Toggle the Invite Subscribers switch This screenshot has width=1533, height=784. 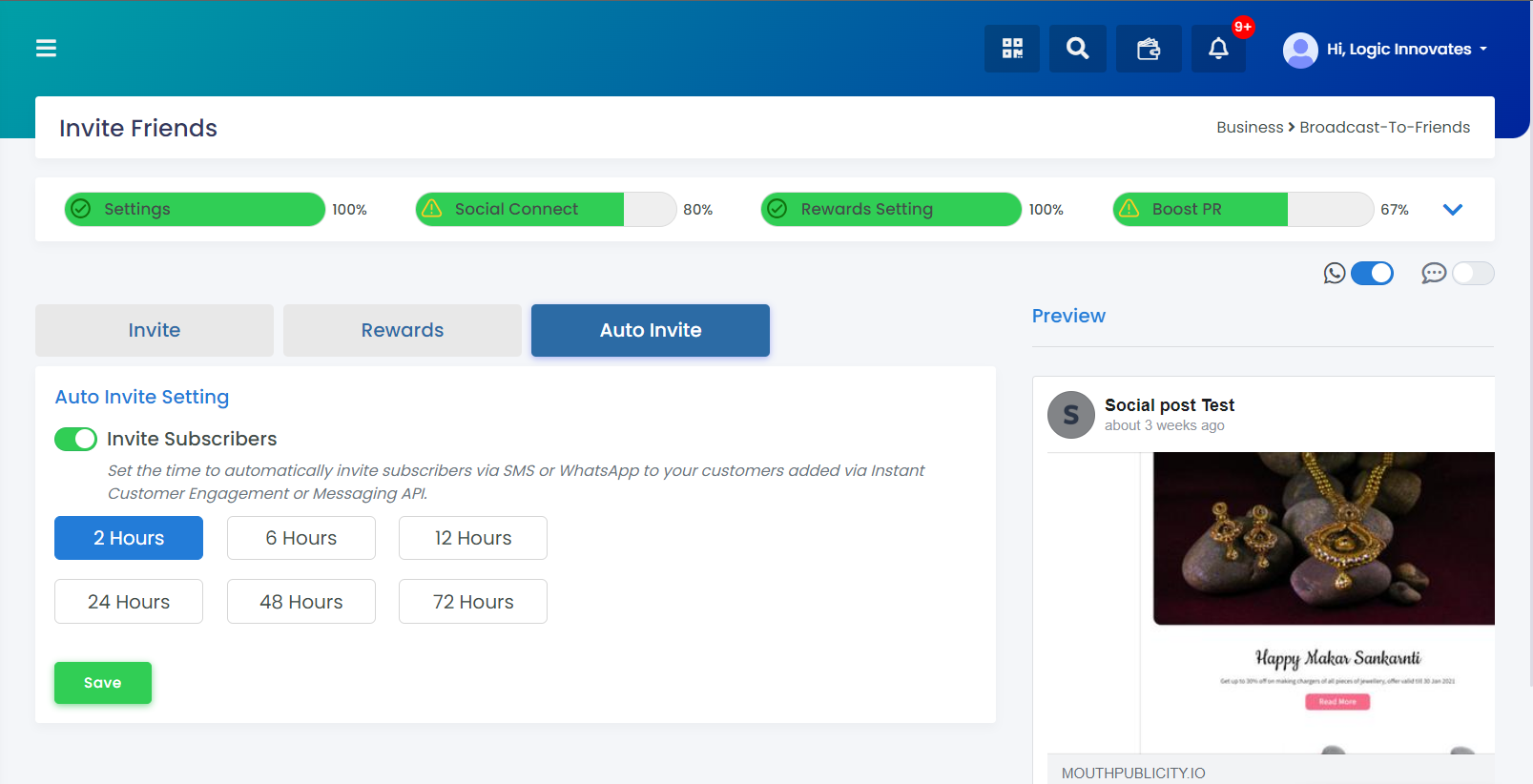pyautogui.click(x=75, y=439)
